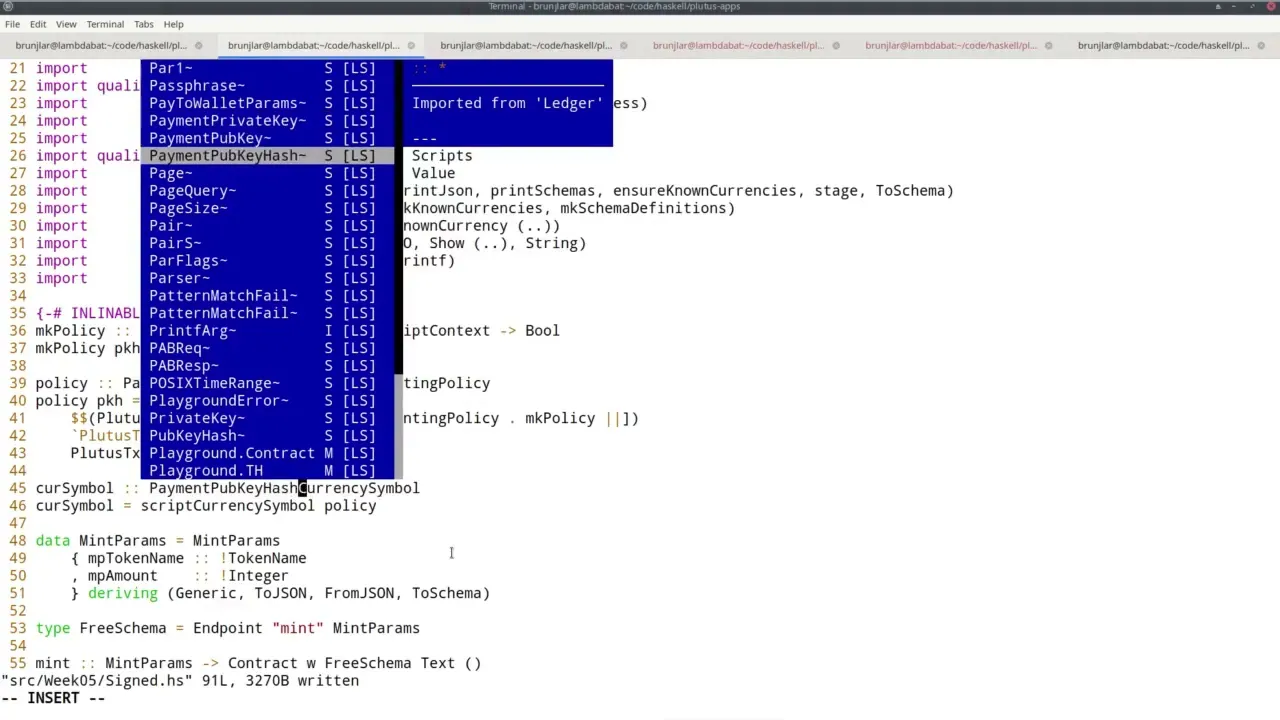Image resolution: width=1280 pixels, height=720 pixels.
Task: Open the Tabs menu
Action: [x=144, y=24]
